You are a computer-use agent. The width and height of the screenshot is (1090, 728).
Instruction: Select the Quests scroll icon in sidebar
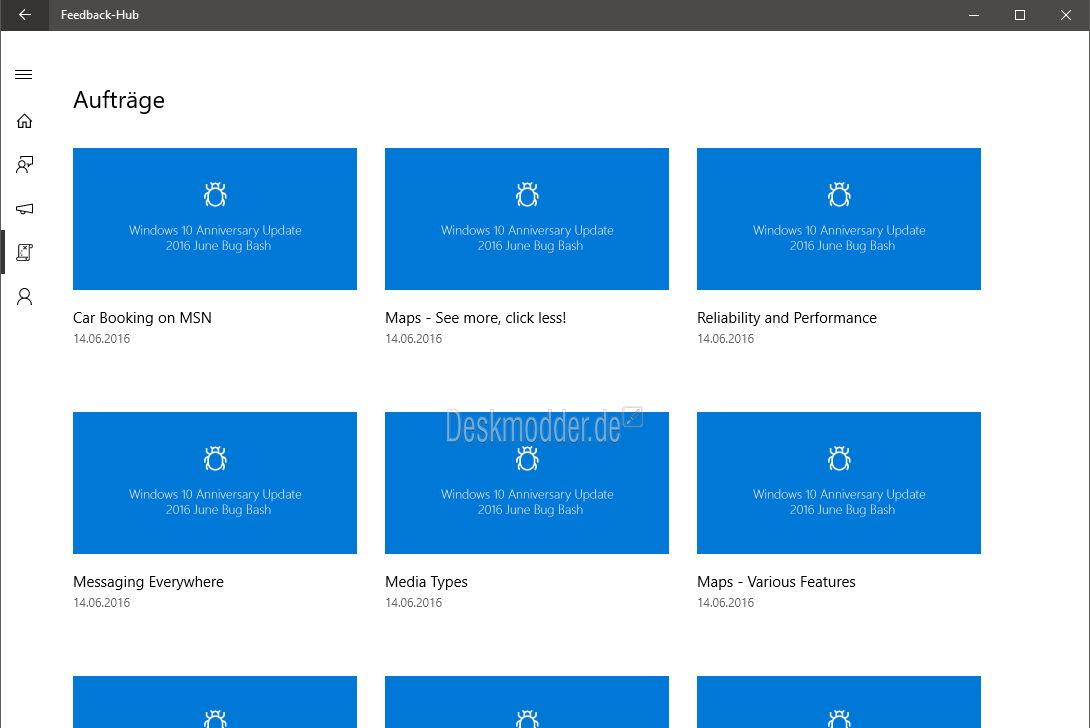click(24, 252)
